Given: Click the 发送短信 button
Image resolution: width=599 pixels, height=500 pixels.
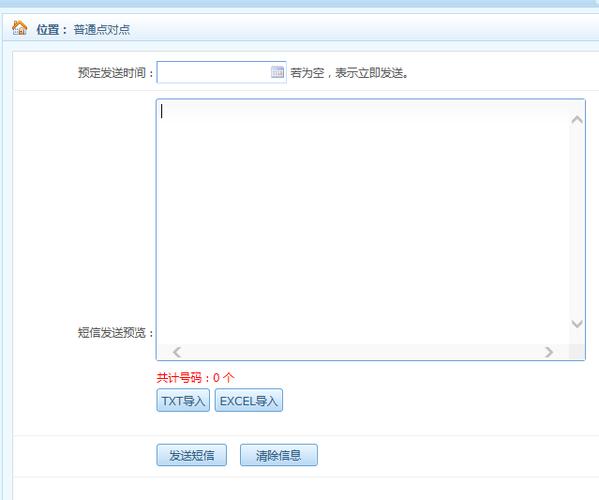Looking at the screenshot, I should (x=191, y=455).
